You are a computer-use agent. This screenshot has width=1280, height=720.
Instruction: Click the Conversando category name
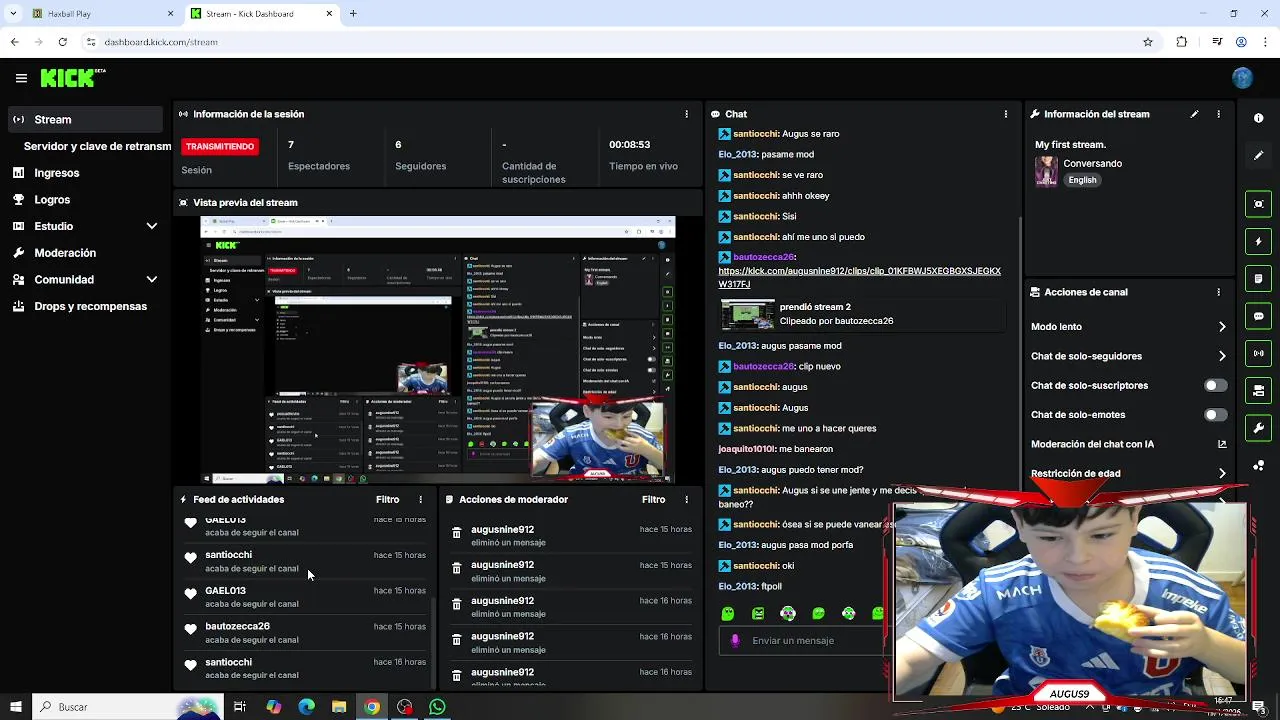(1092, 163)
